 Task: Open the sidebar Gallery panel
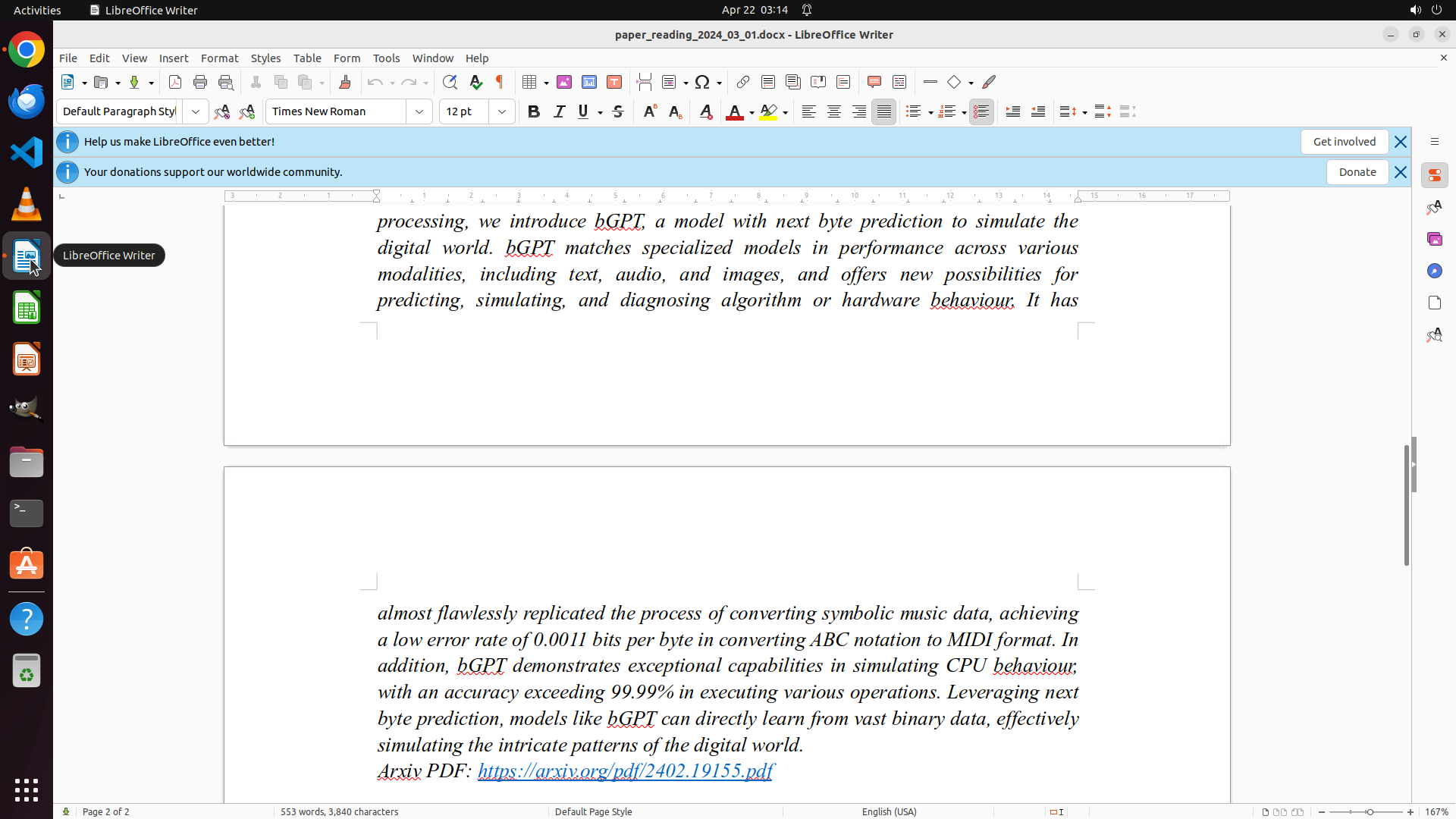pyautogui.click(x=1435, y=239)
